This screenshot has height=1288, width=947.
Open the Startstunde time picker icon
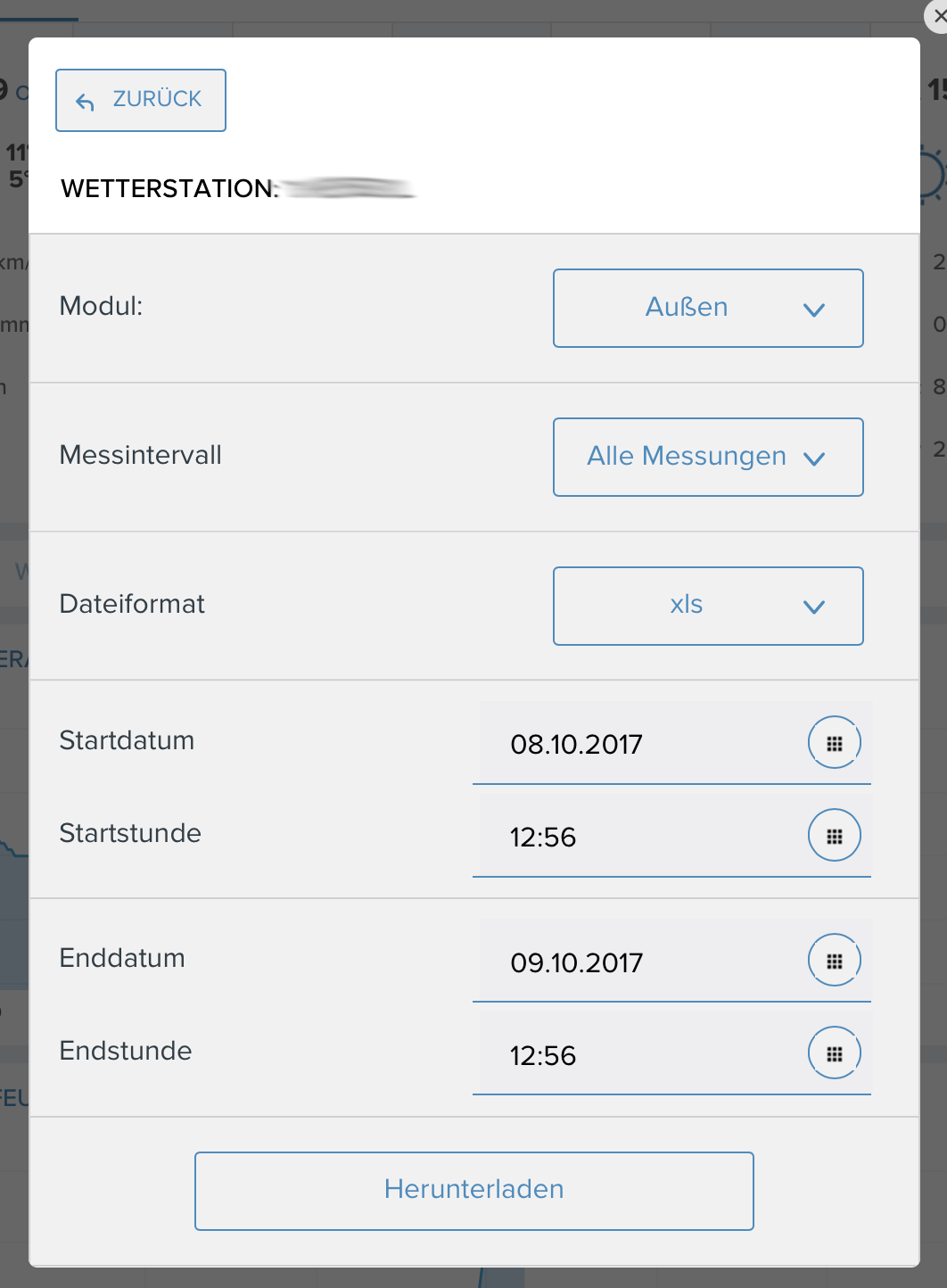click(x=834, y=836)
